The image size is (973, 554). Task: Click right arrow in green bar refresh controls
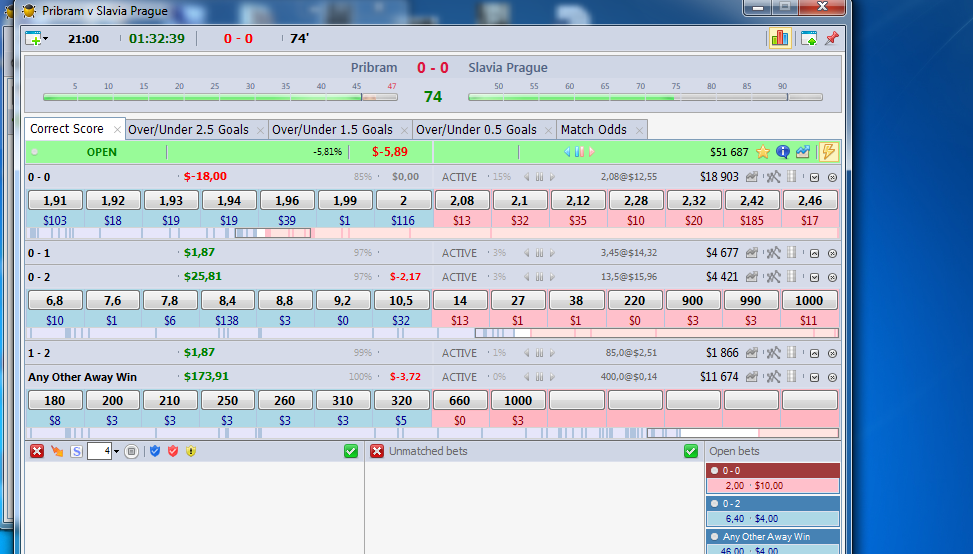click(x=592, y=152)
